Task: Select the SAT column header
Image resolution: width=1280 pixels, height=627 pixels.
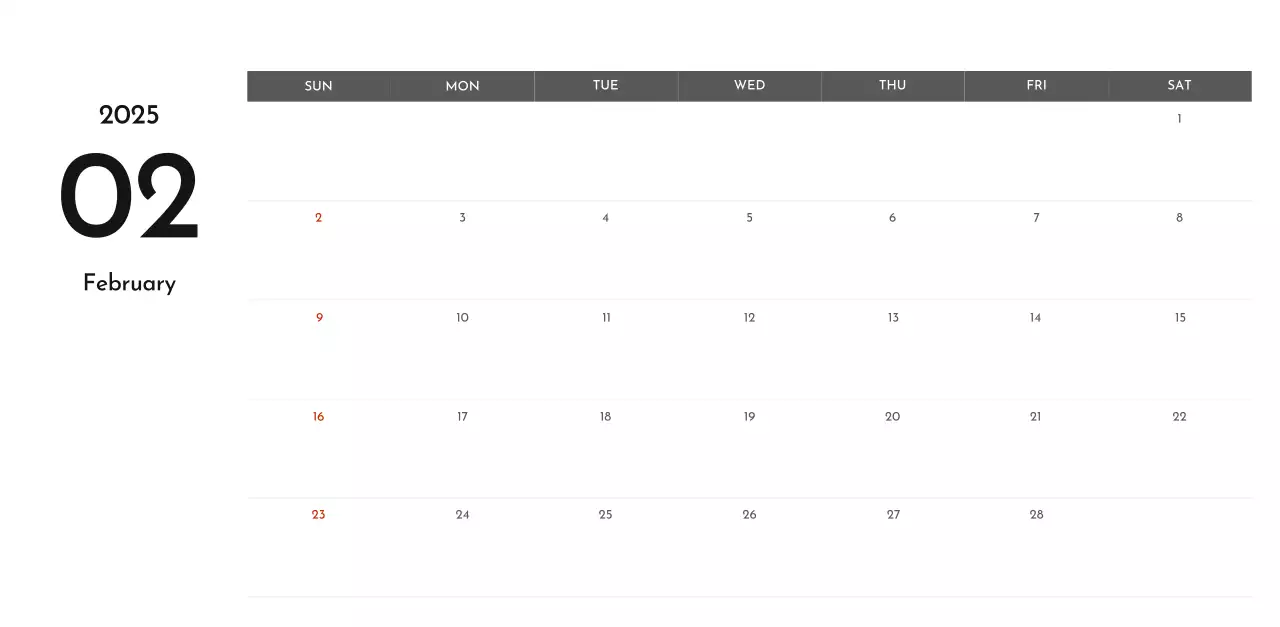Action: tap(1179, 86)
